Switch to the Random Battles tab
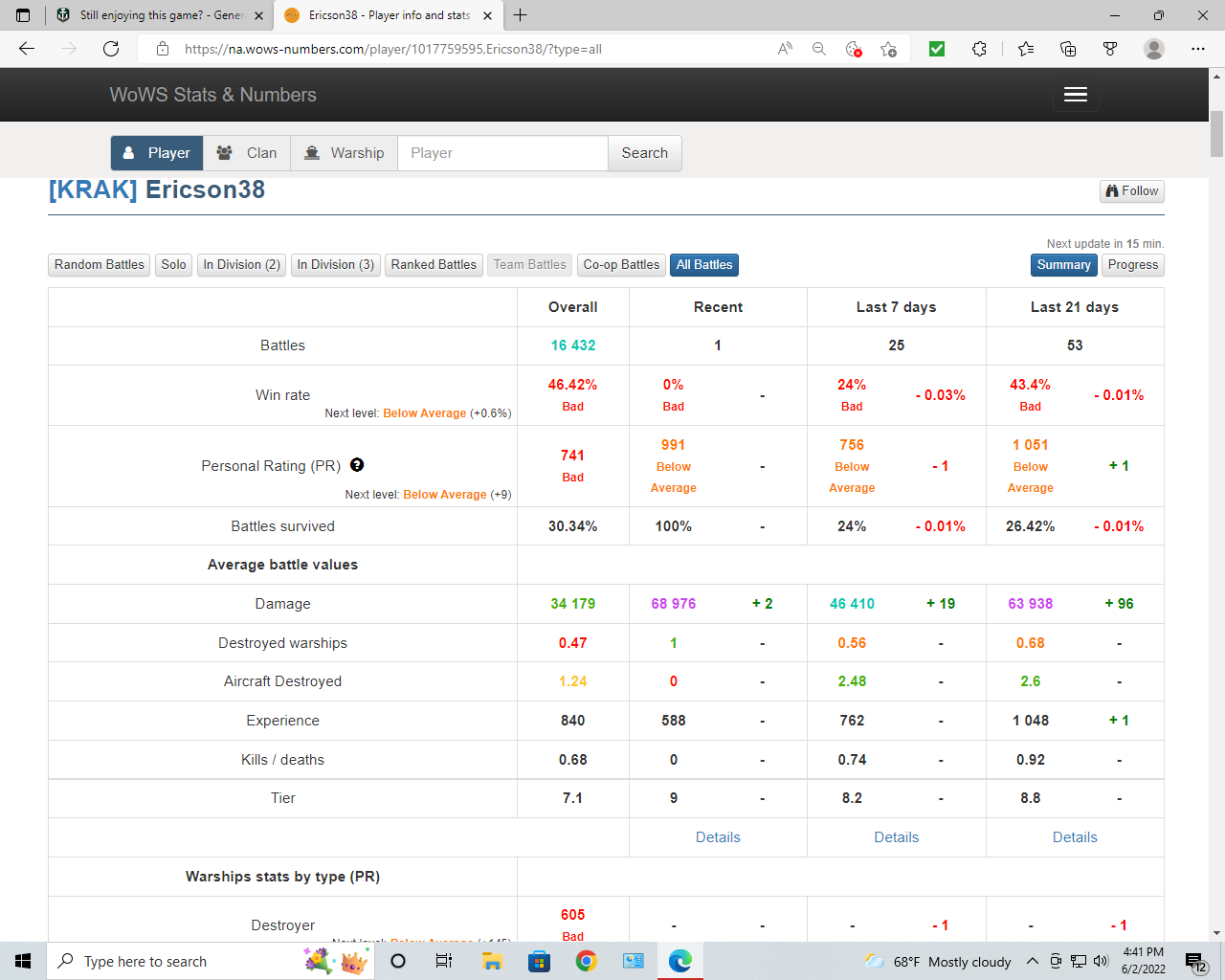The image size is (1225, 980). point(100,265)
